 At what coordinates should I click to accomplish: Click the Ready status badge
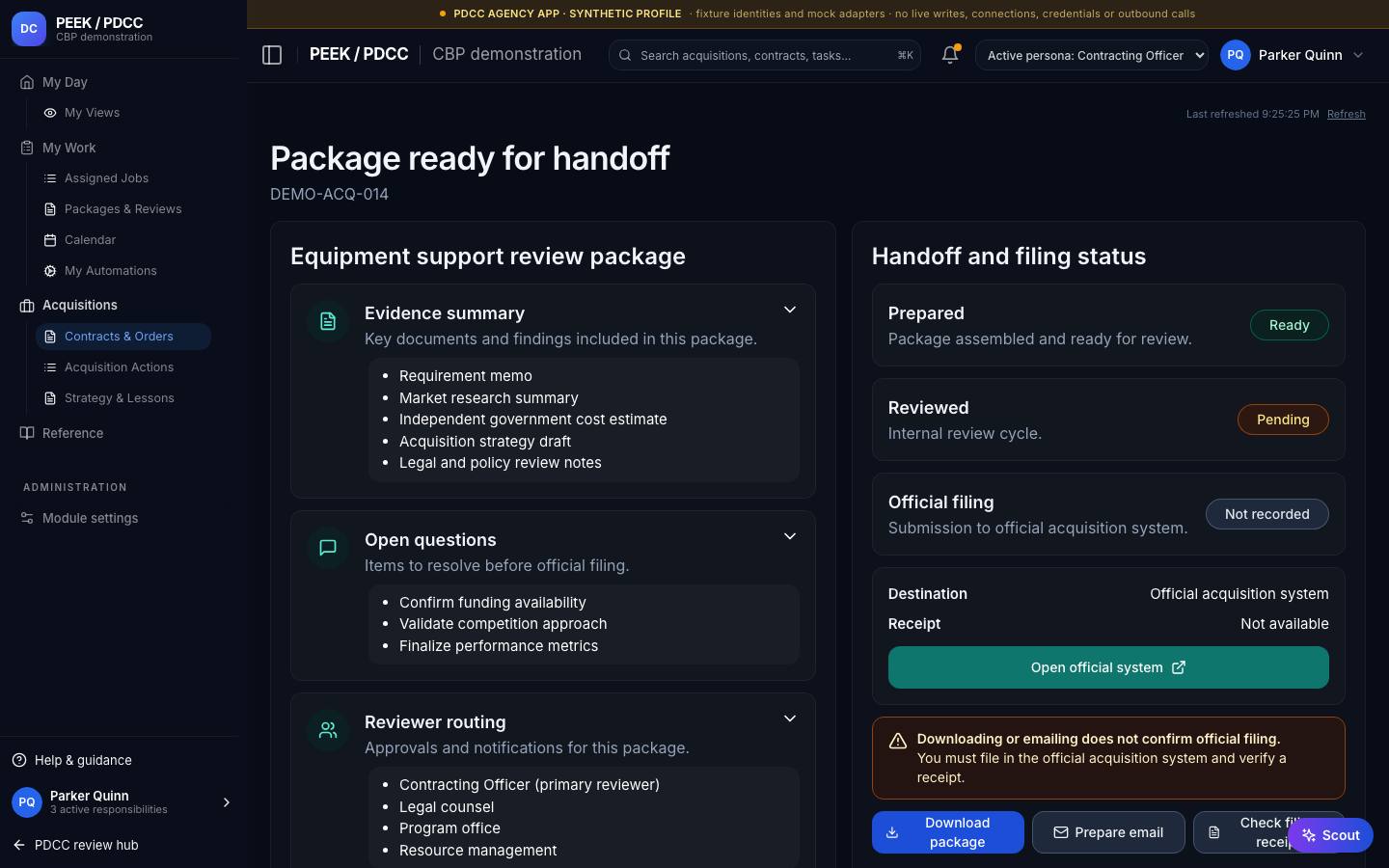(x=1290, y=325)
